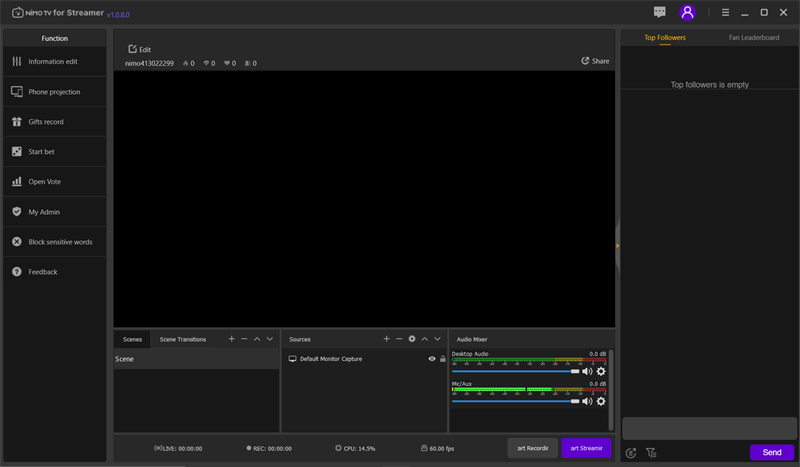The image size is (800, 467).
Task: Click the REC: 00:00:00 timer
Action: [269, 449]
